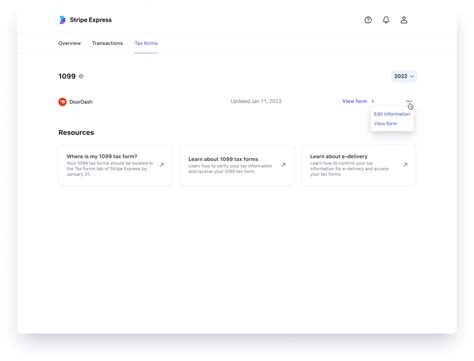This screenshot has width=474, height=361.
Task: Click the info icon next to 1099
Action: pyautogui.click(x=81, y=76)
